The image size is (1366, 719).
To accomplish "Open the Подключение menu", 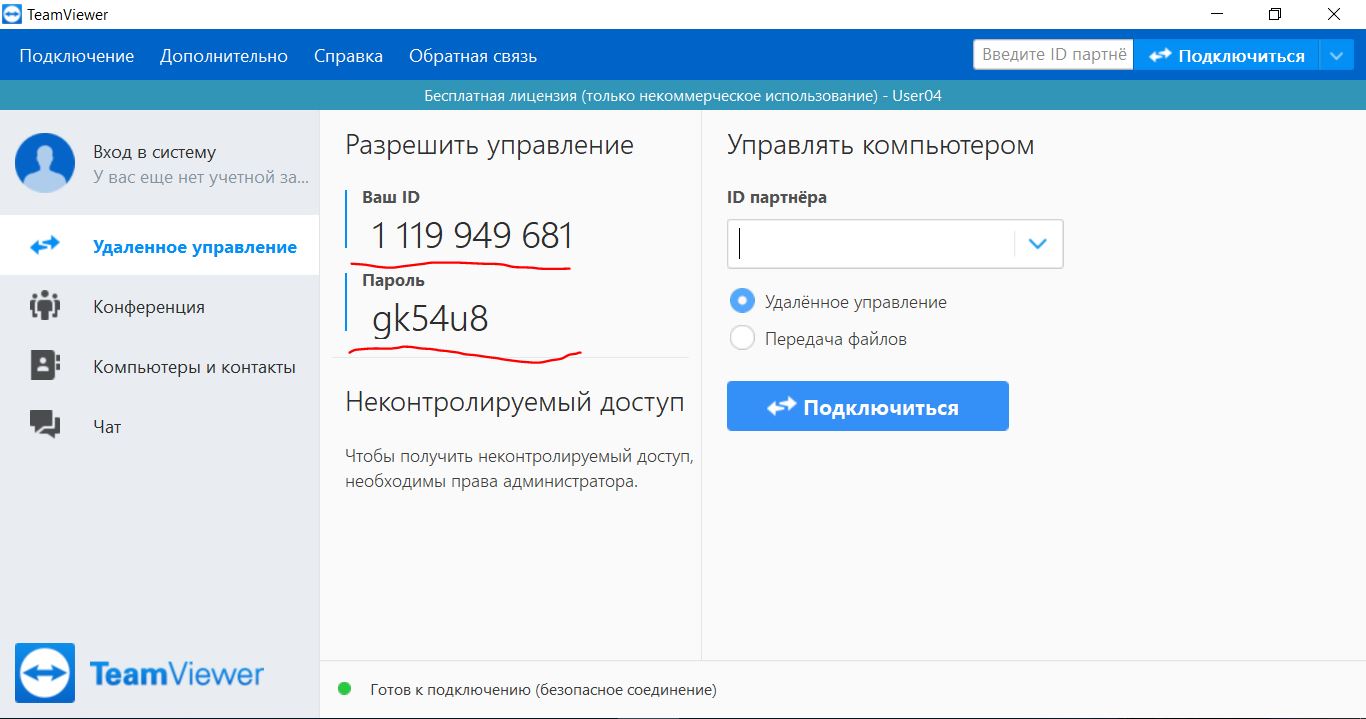I will (x=77, y=56).
